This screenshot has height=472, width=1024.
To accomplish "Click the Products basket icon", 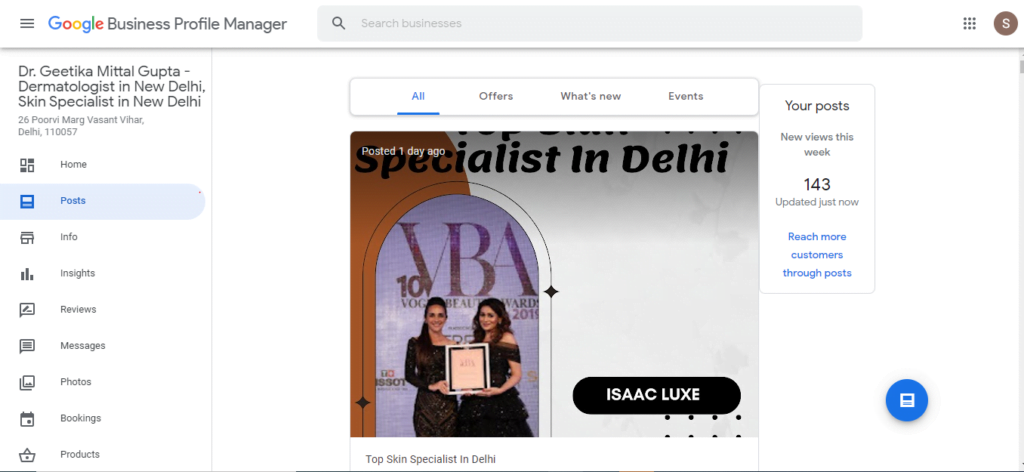I will (x=27, y=455).
